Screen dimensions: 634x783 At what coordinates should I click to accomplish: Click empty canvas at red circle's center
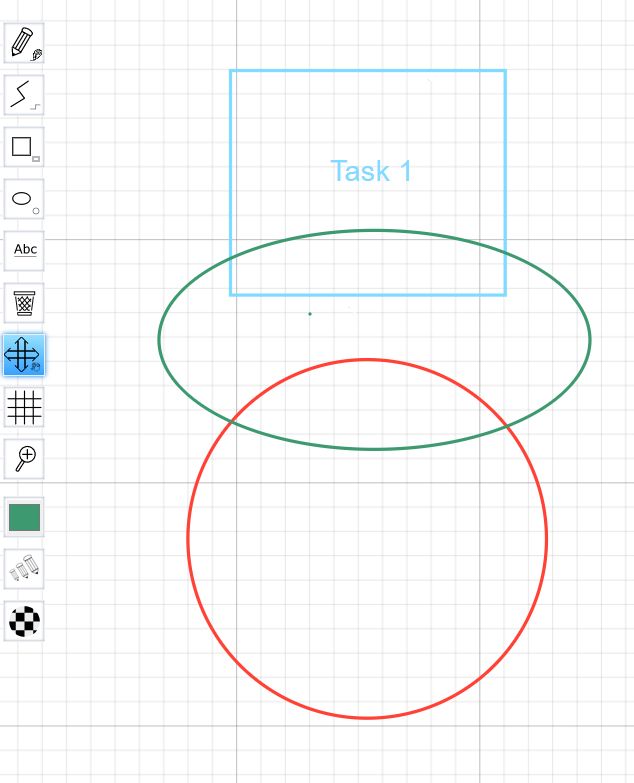367,539
